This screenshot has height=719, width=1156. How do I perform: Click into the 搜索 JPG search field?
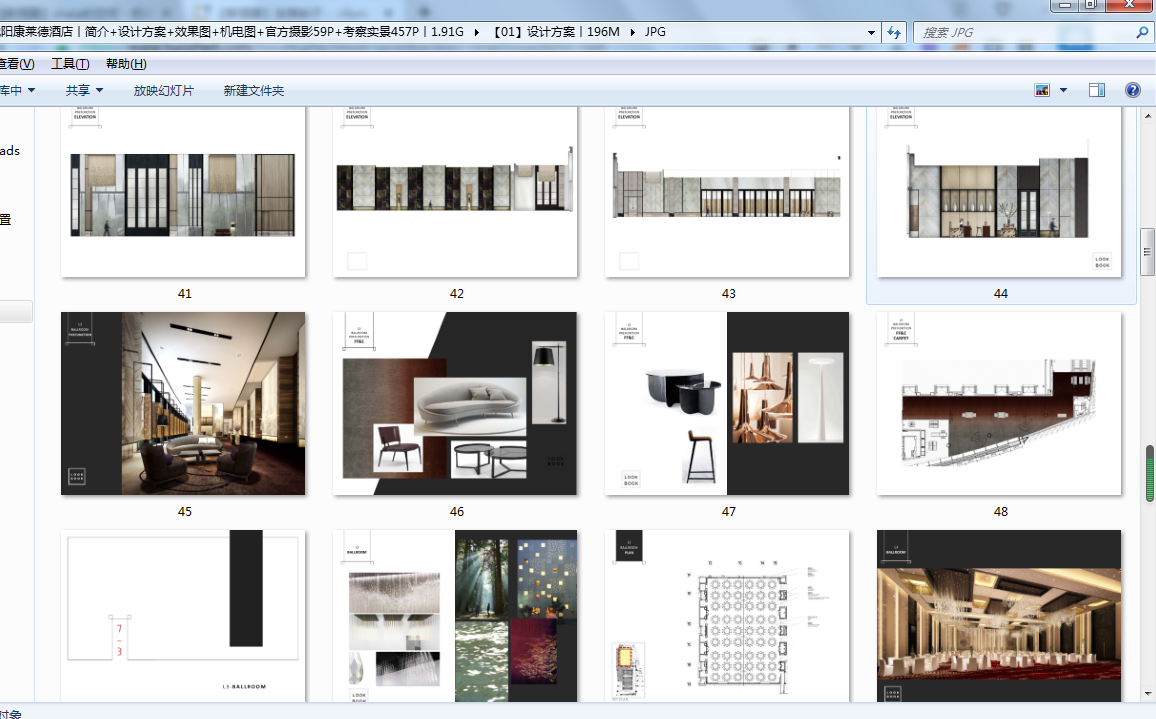click(1023, 32)
